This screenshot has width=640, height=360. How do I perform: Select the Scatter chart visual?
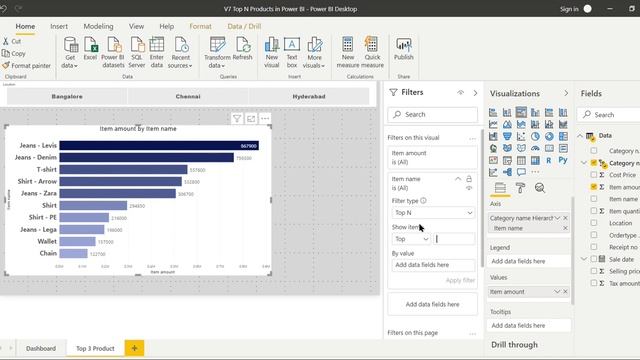click(x=521, y=136)
